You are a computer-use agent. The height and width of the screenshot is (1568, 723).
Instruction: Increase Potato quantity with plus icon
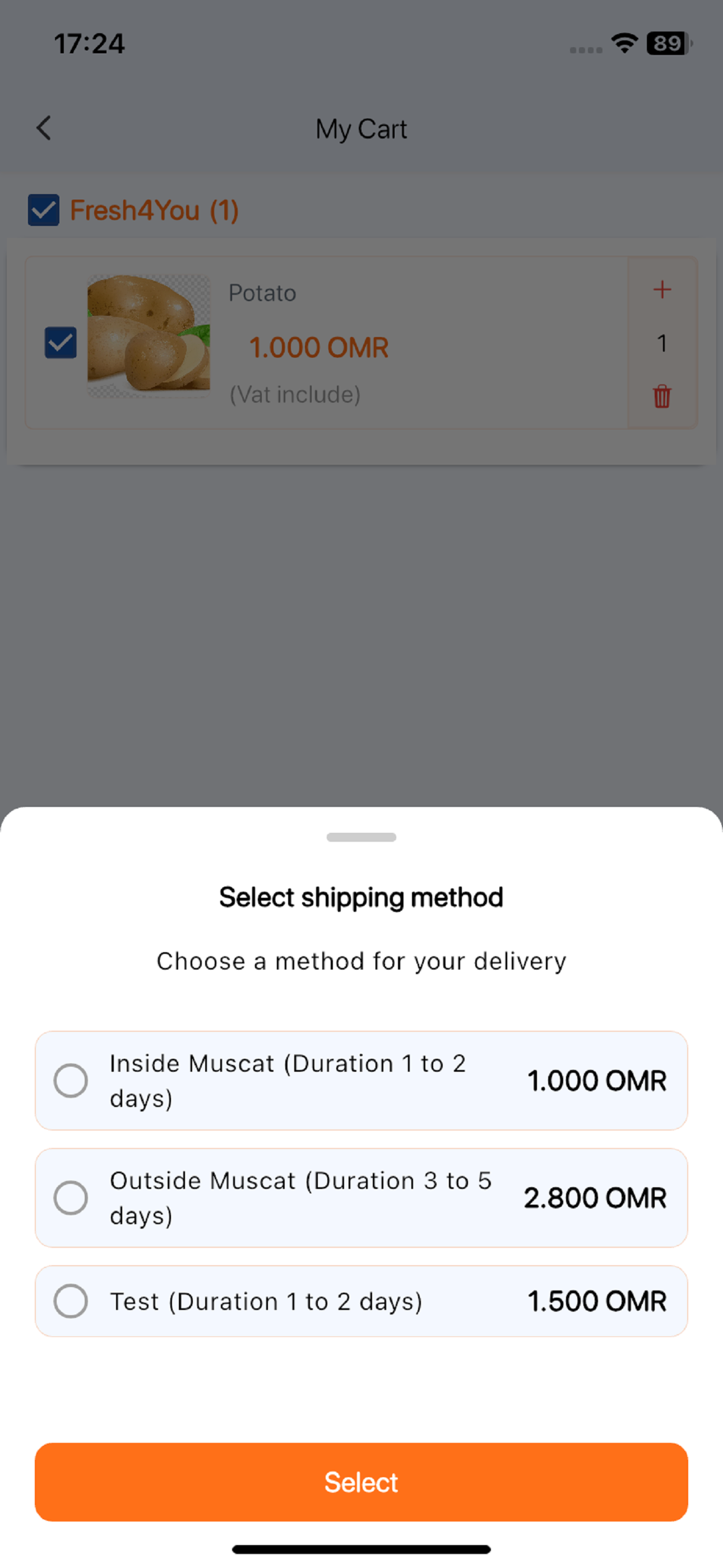(661, 289)
